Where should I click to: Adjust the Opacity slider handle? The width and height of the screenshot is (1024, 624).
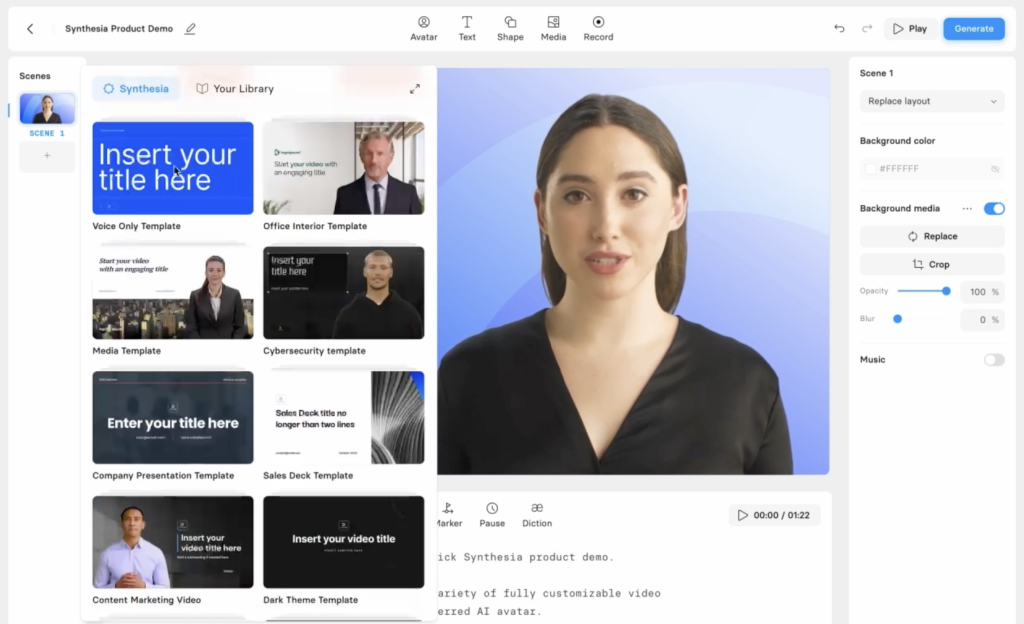click(946, 291)
